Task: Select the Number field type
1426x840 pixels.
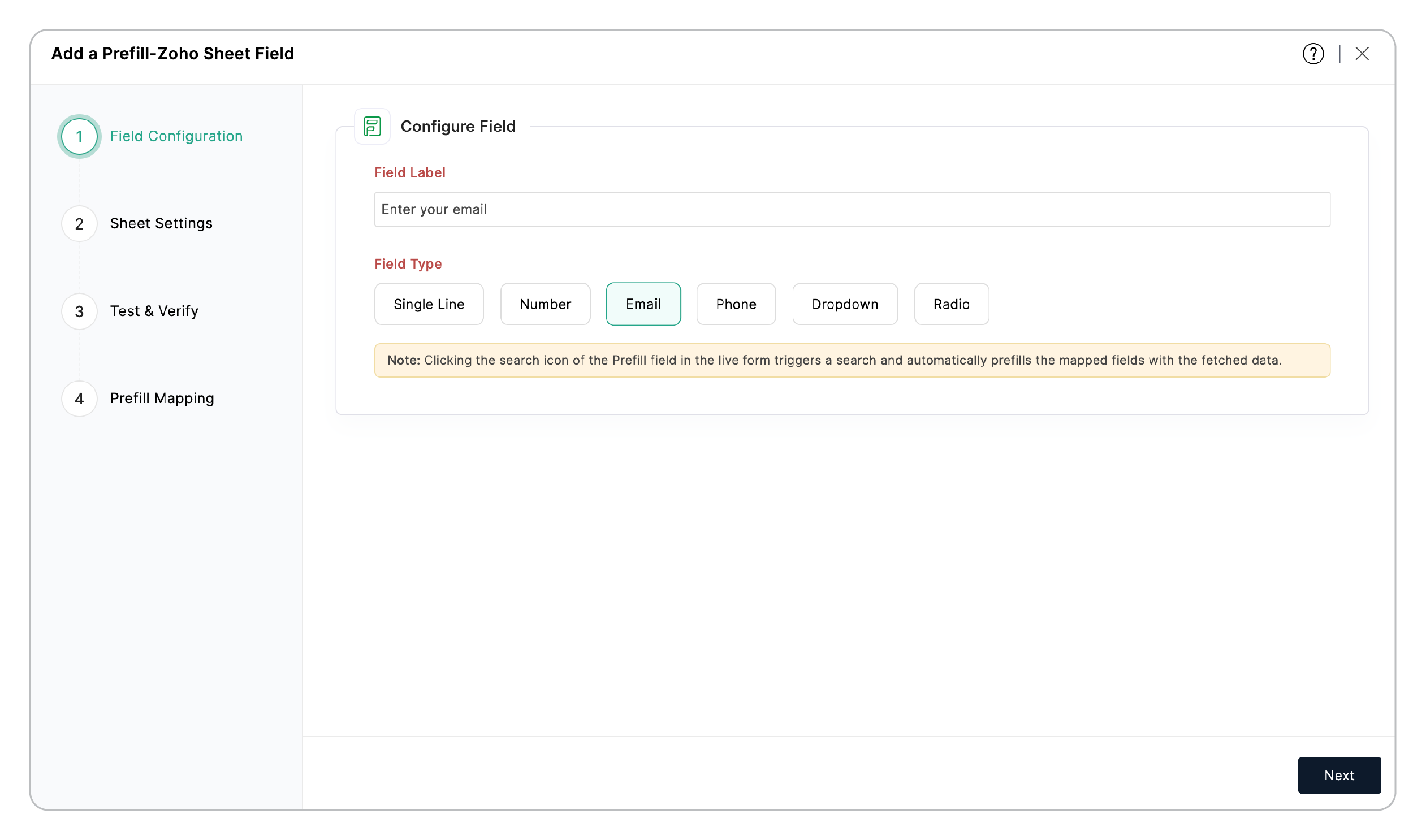Action: 545,304
